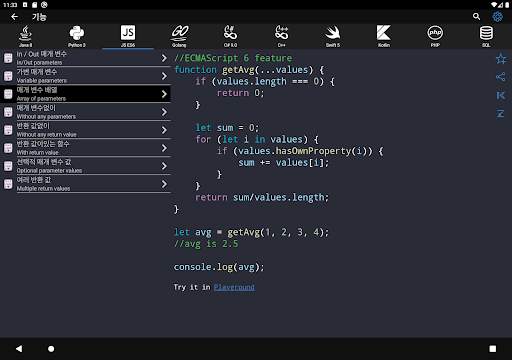Image resolution: width=512 pixels, height=360 pixels.
Task: Open the Playground link
Action: click(234, 287)
